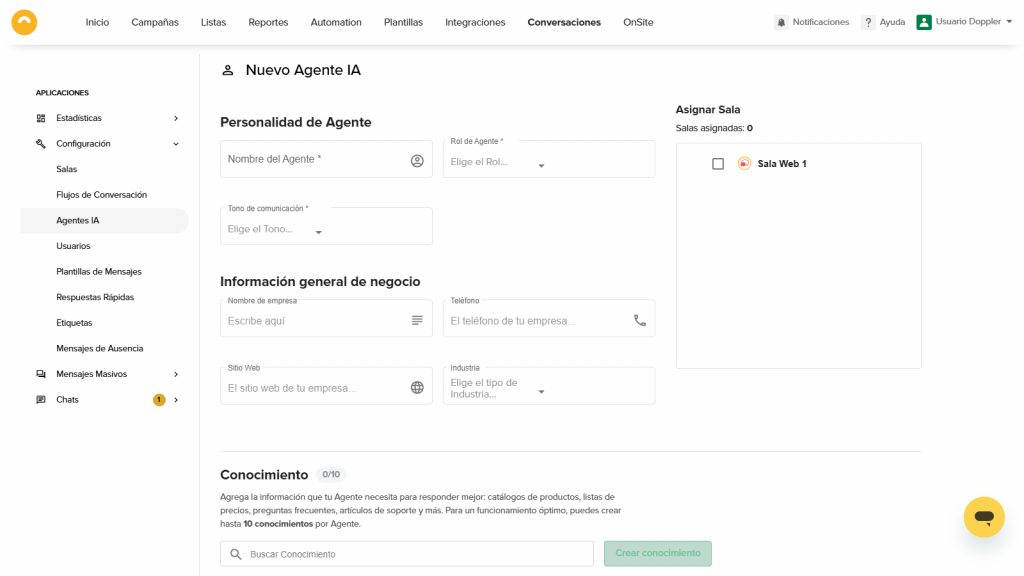Click the Sala Web 1 room icon
The width and height of the screenshot is (1024, 576).
point(744,163)
